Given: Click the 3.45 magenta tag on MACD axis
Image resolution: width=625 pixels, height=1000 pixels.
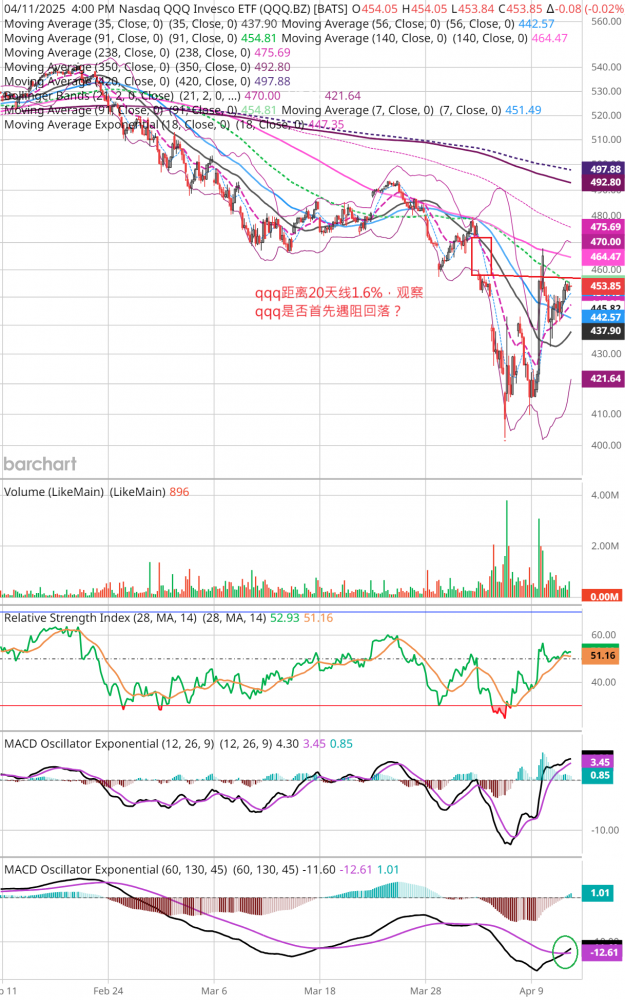Looking at the screenshot, I should click(600, 762).
